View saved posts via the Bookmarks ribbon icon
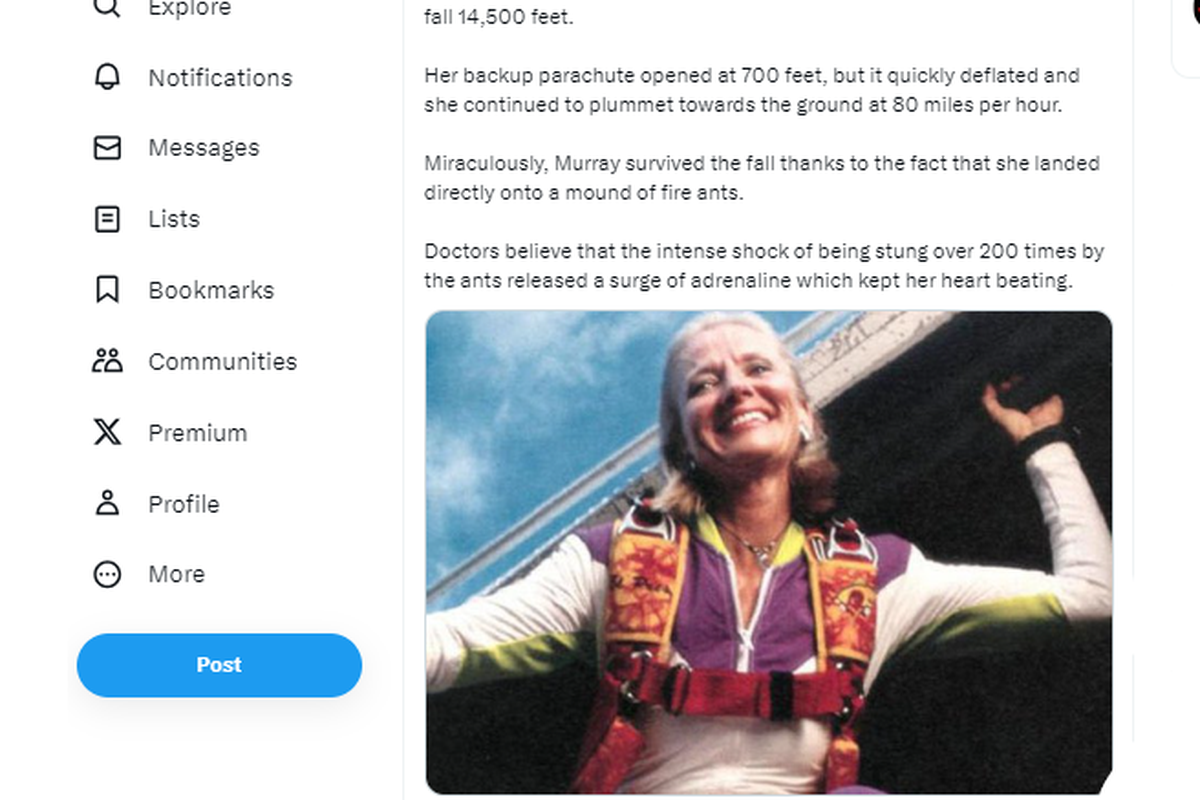Viewport: 1200px width, 800px height. coord(108,290)
